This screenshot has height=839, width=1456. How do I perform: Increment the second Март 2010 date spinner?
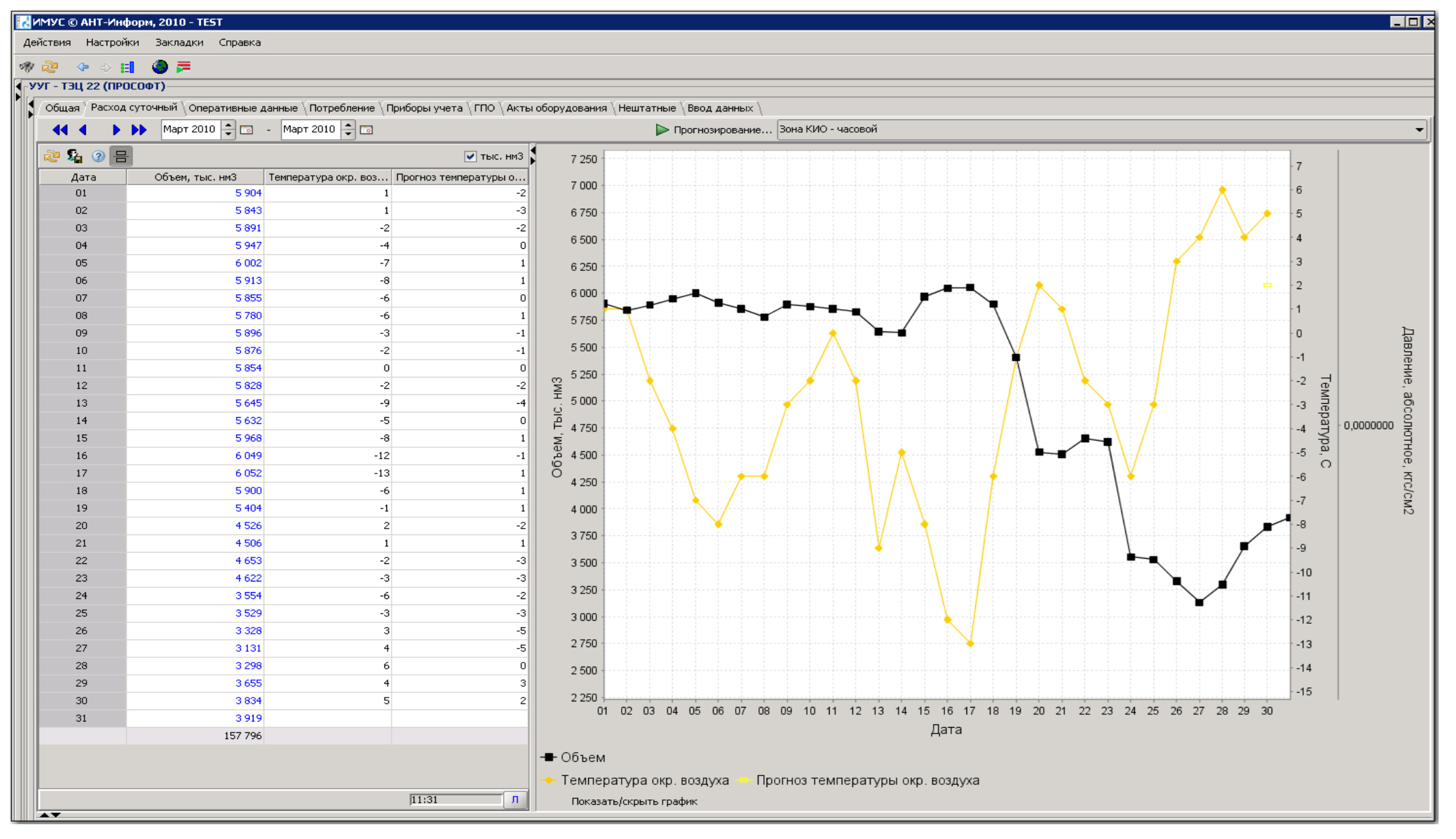click(348, 125)
